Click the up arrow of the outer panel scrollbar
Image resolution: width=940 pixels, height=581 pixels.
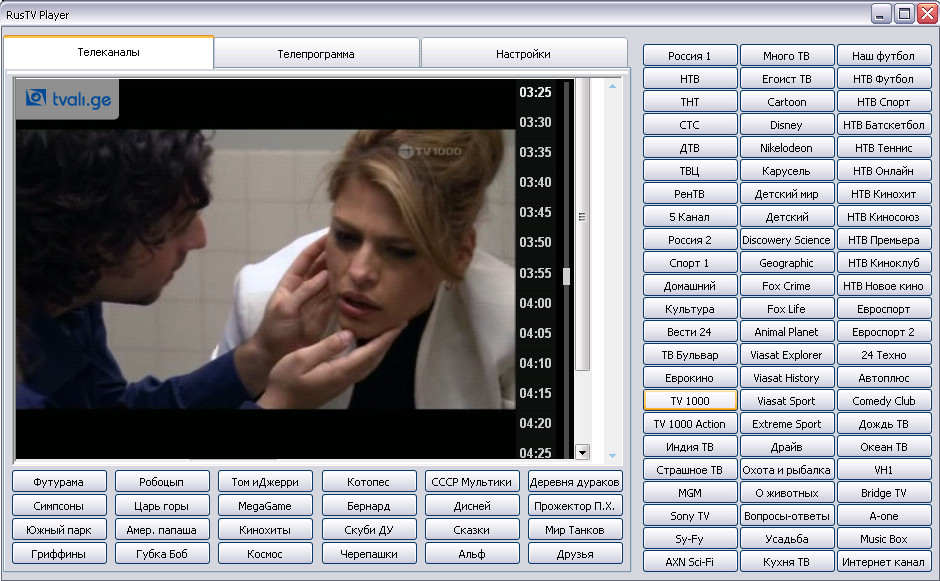pyautogui.click(x=612, y=86)
